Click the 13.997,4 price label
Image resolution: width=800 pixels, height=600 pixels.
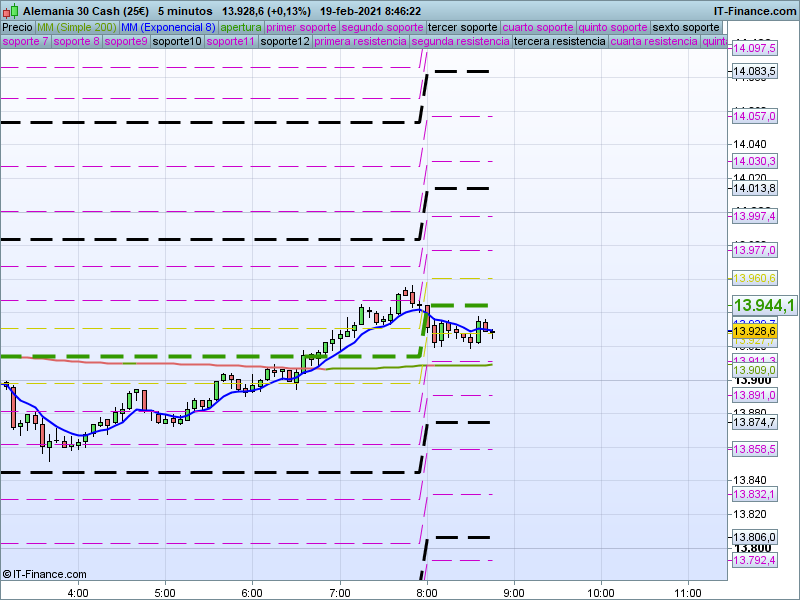[754, 216]
